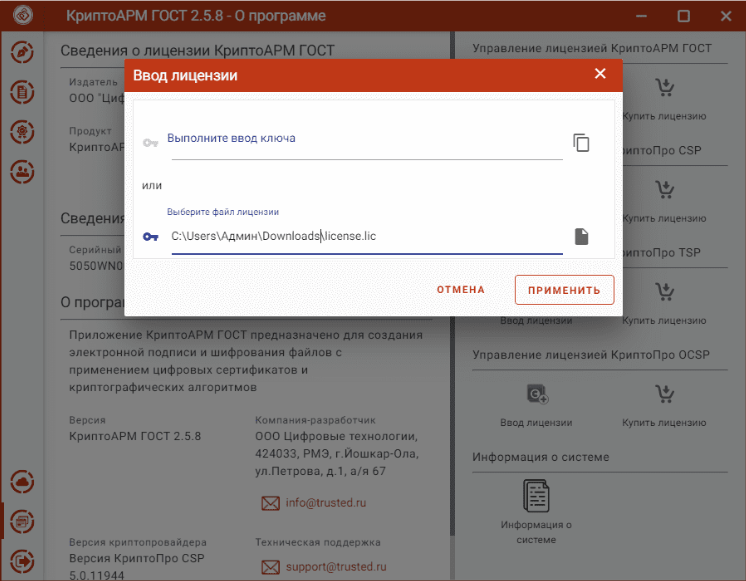The height and width of the screenshot is (581, 746).
Task: Click the license file path field
Action: point(367,236)
